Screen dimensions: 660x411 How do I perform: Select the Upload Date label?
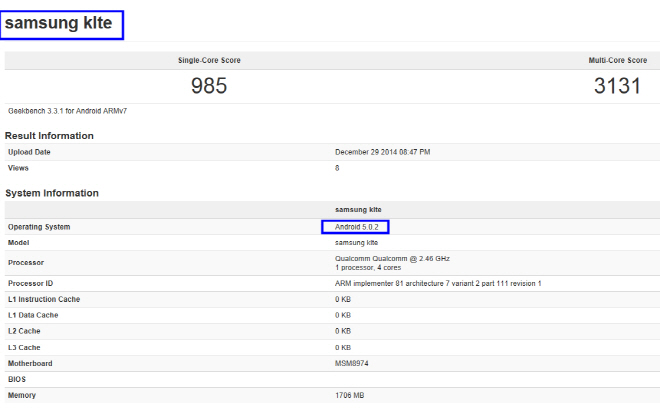point(29,152)
